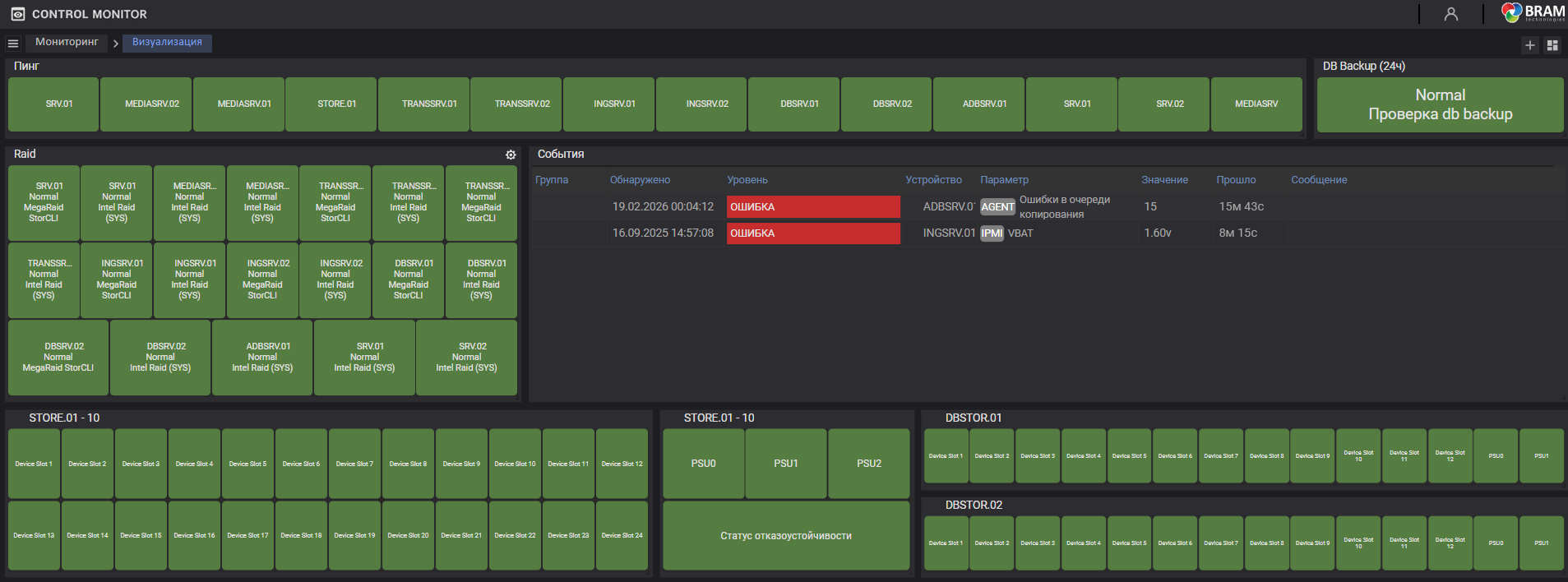Click the Control Monitor eye logo
1568x582 pixels.
[x=17, y=14]
